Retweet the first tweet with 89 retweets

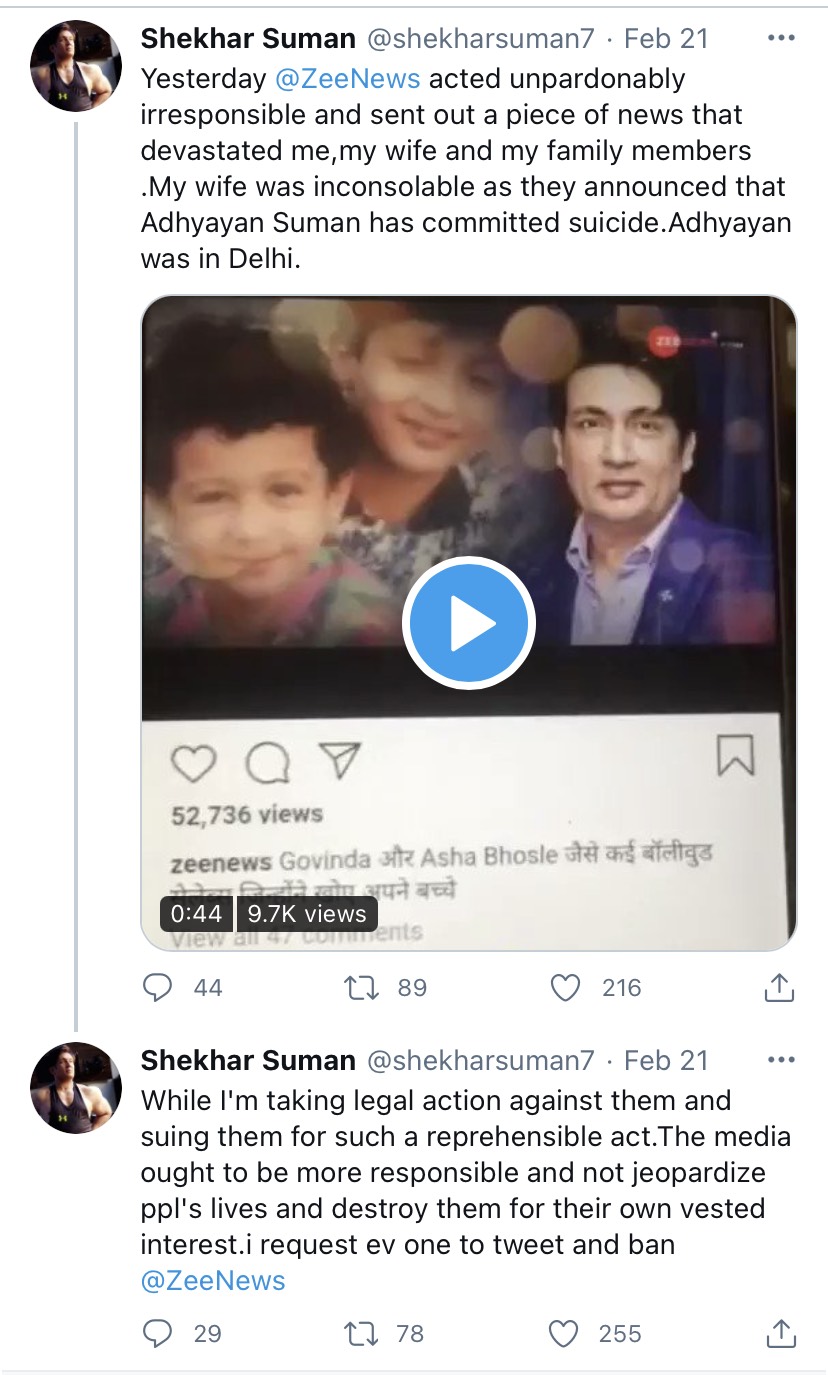coord(361,988)
